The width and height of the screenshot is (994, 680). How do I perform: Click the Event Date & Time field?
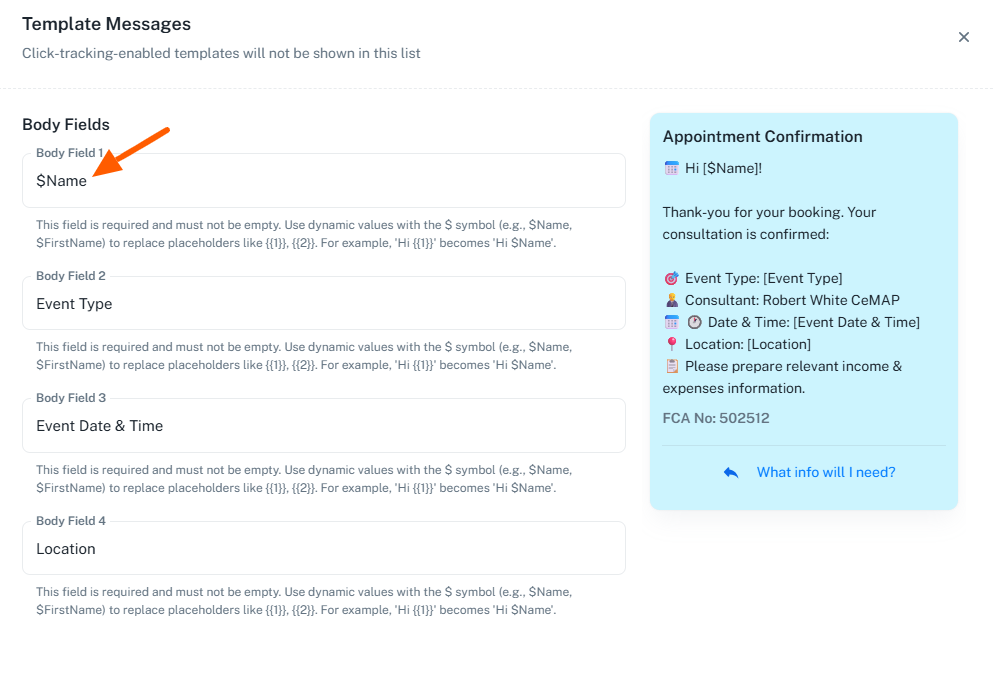[323, 426]
